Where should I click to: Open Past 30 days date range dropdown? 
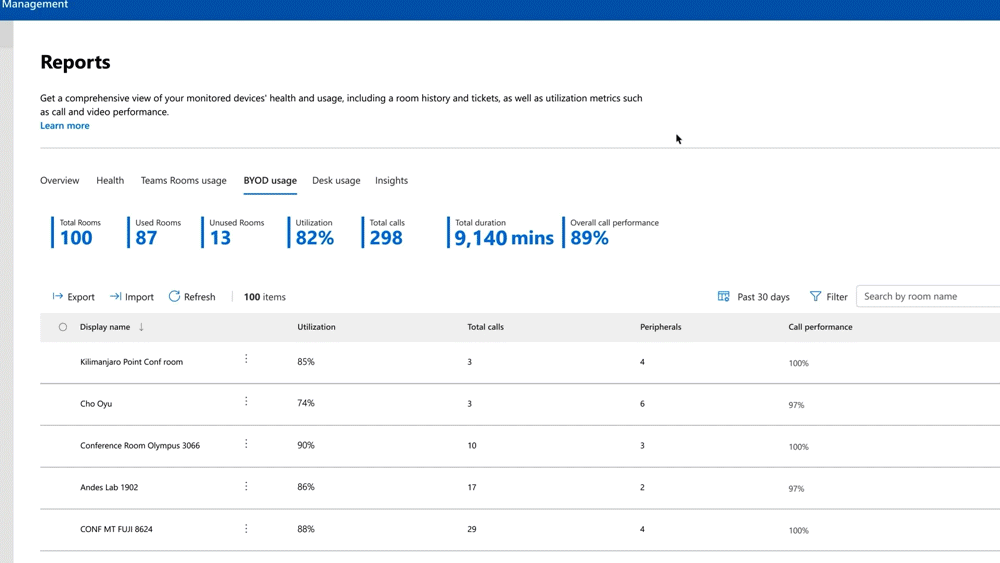(763, 297)
